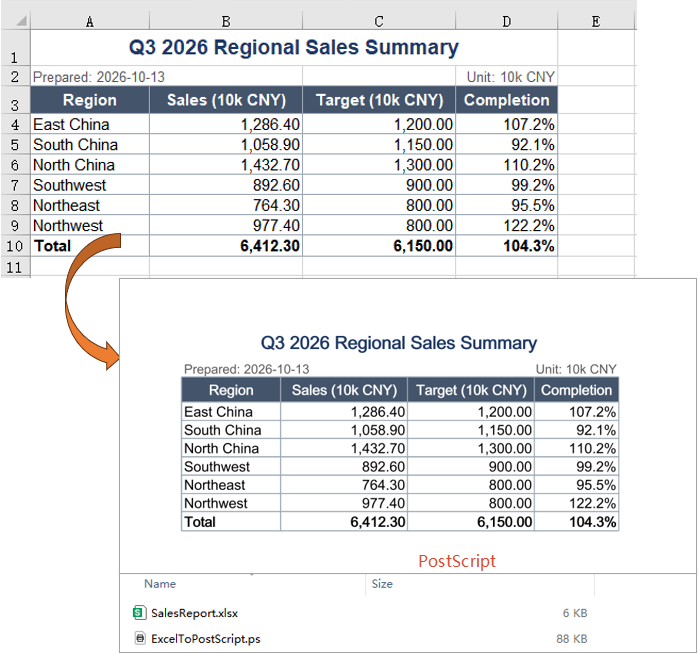699x653 pixels.
Task: Click Region header in PostScript preview
Action: (x=231, y=390)
